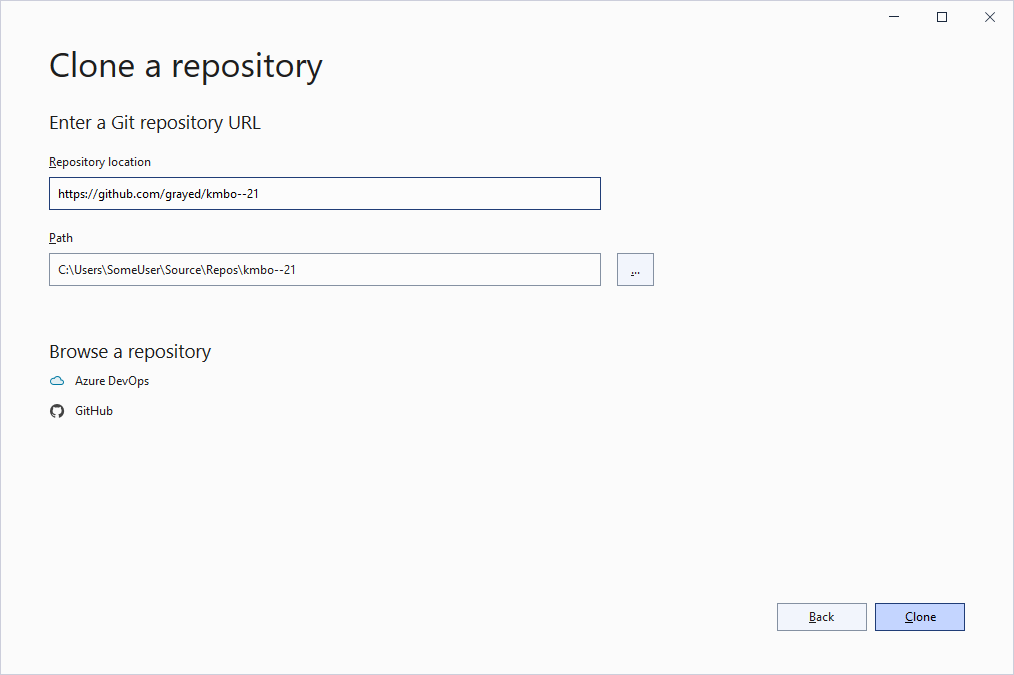
Task: Click the "Clone a repository" title
Action: pyautogui.click(x=185, y=65)
